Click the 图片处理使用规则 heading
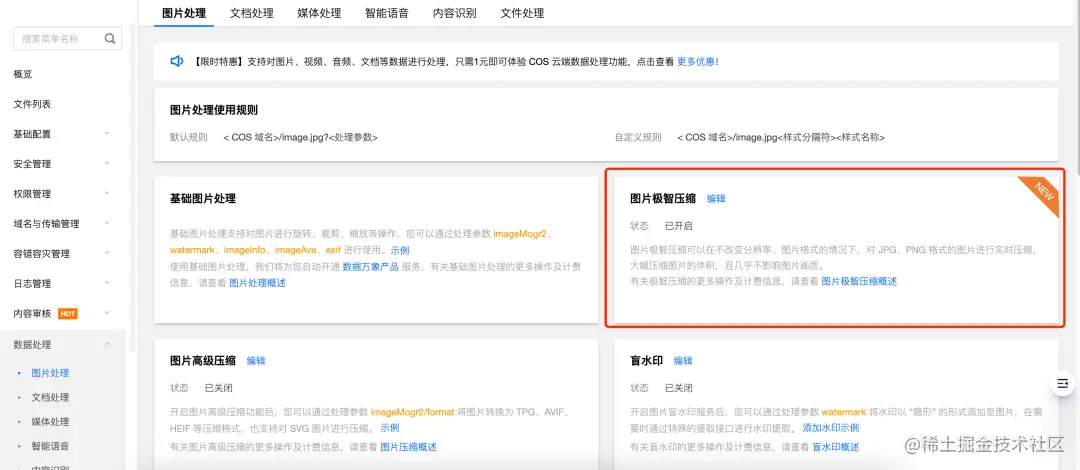The width and height of the screenshot is (1080, 470). tap(214, 110)
